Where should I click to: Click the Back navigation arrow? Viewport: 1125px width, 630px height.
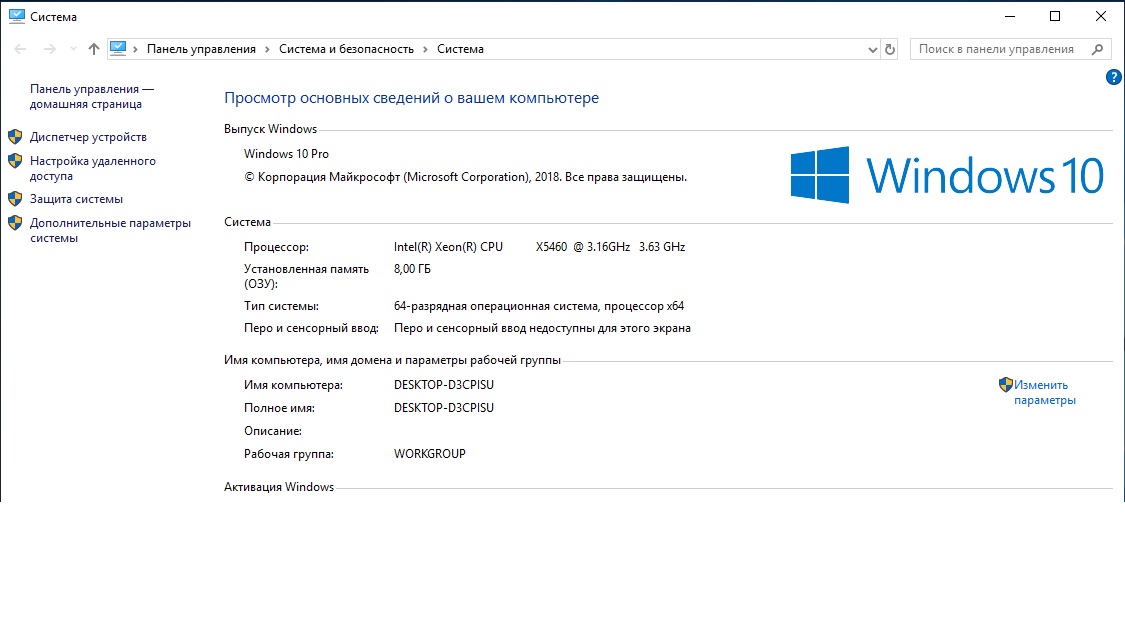coord(20,49)
